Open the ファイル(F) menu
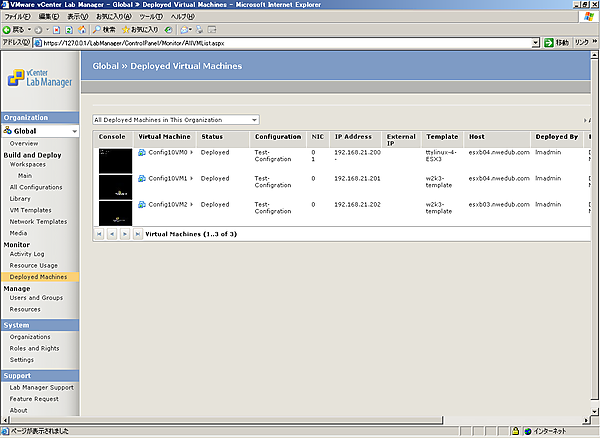The image size is (600, 438). pyautogui.click(x=18, y=17)
